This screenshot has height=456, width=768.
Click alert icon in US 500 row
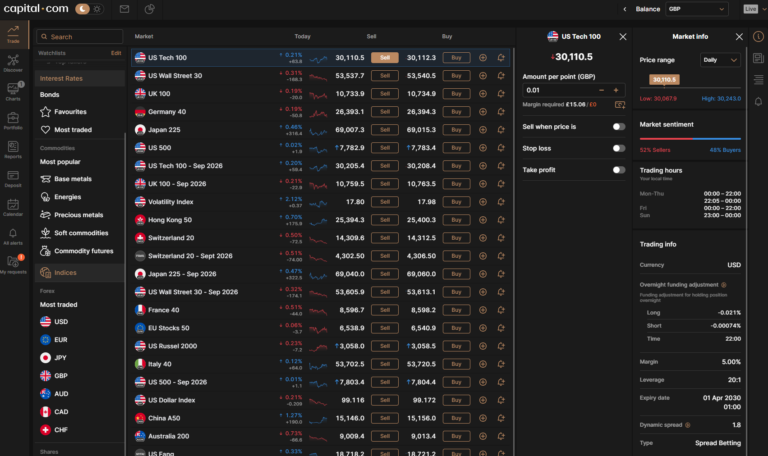point(501,148)
